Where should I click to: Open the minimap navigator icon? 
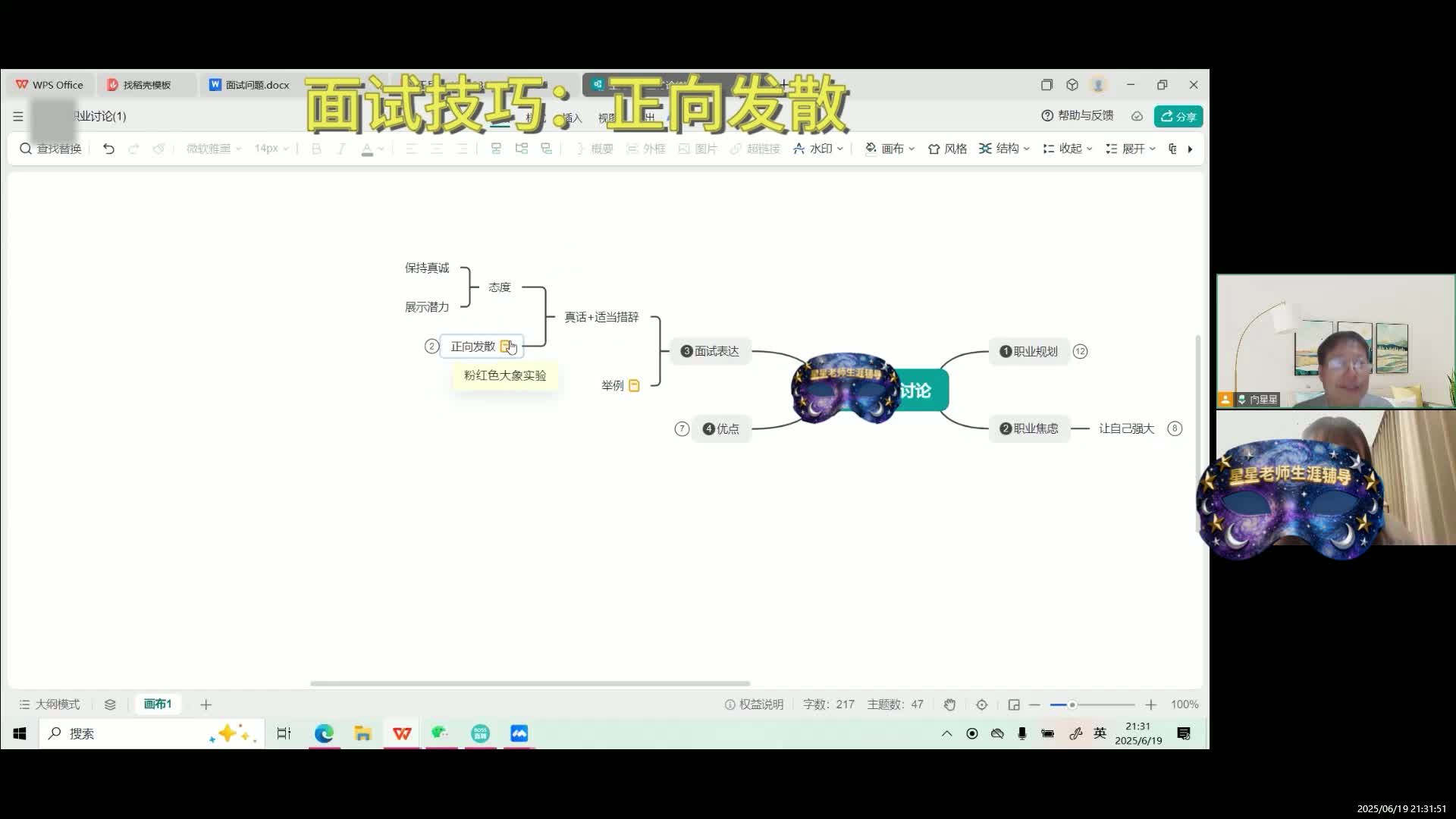coord(1014,704)
